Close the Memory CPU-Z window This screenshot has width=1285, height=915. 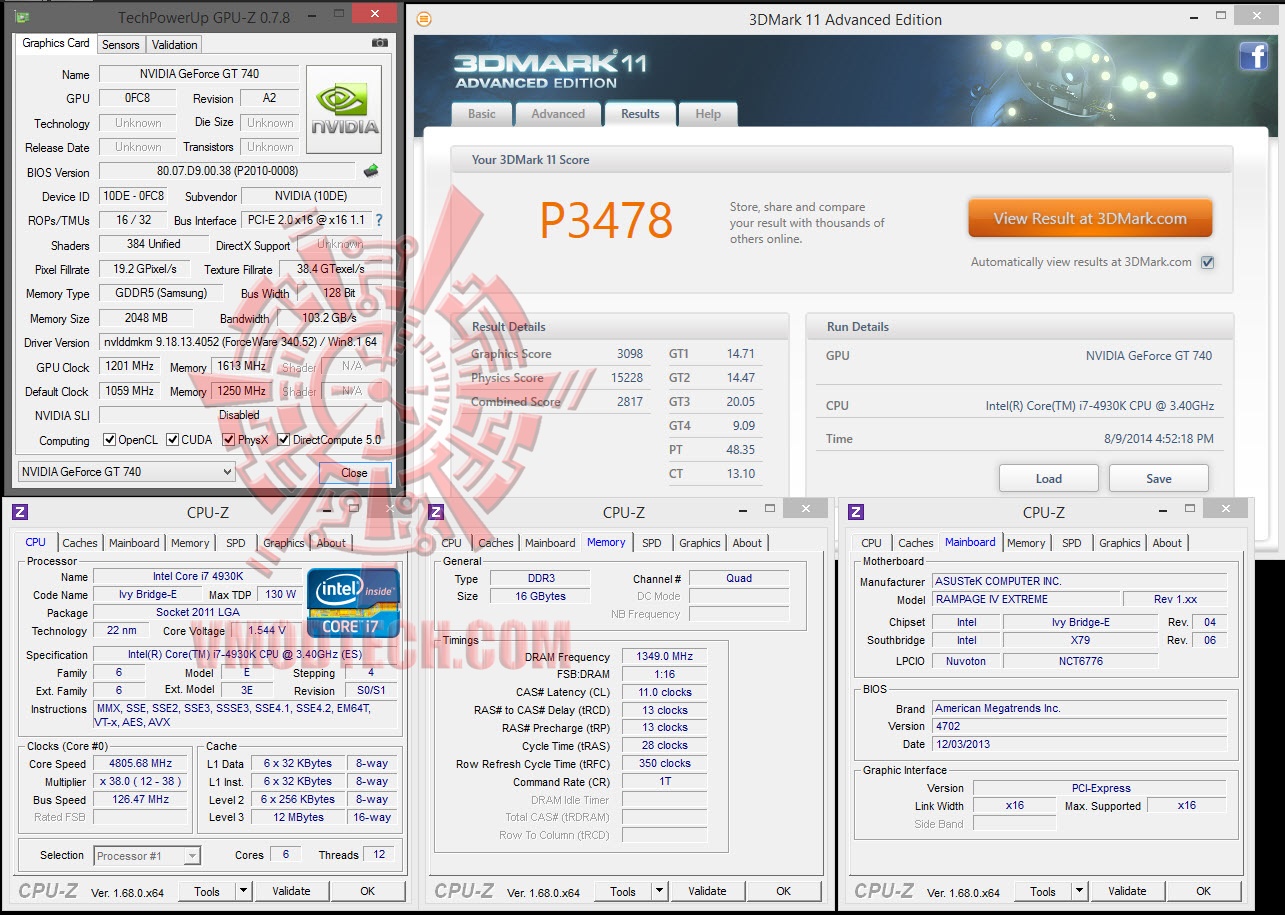(805, 509)
